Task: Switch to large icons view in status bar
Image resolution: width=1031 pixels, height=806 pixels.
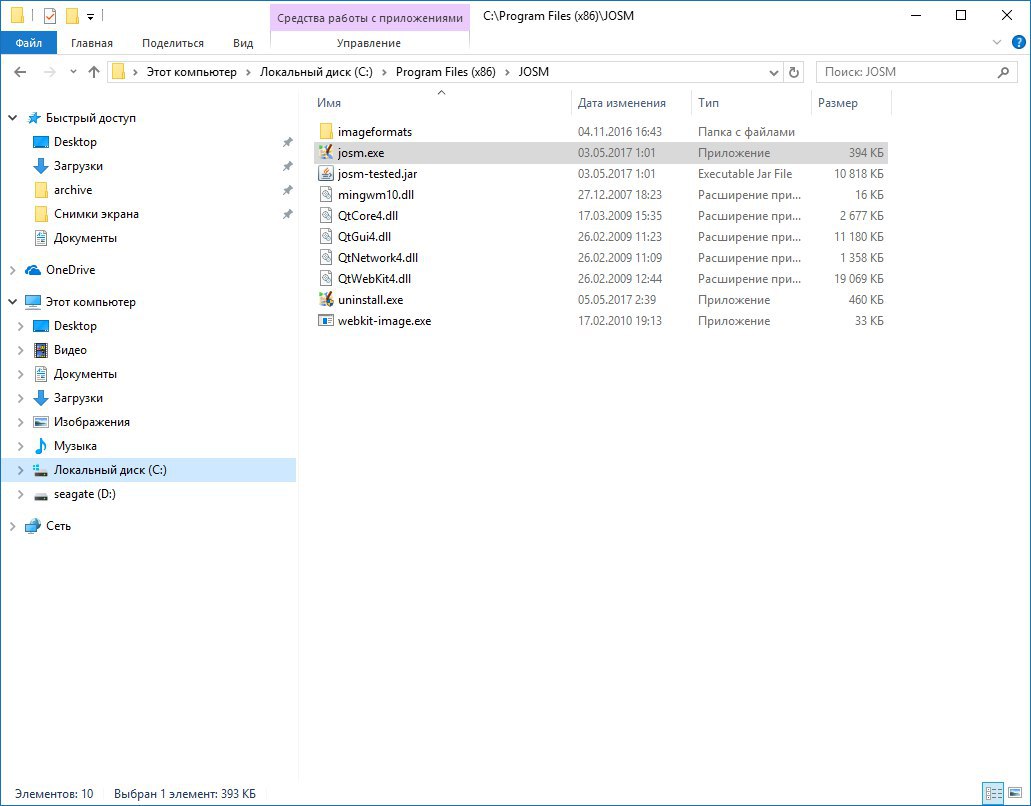Action: 1015,794
